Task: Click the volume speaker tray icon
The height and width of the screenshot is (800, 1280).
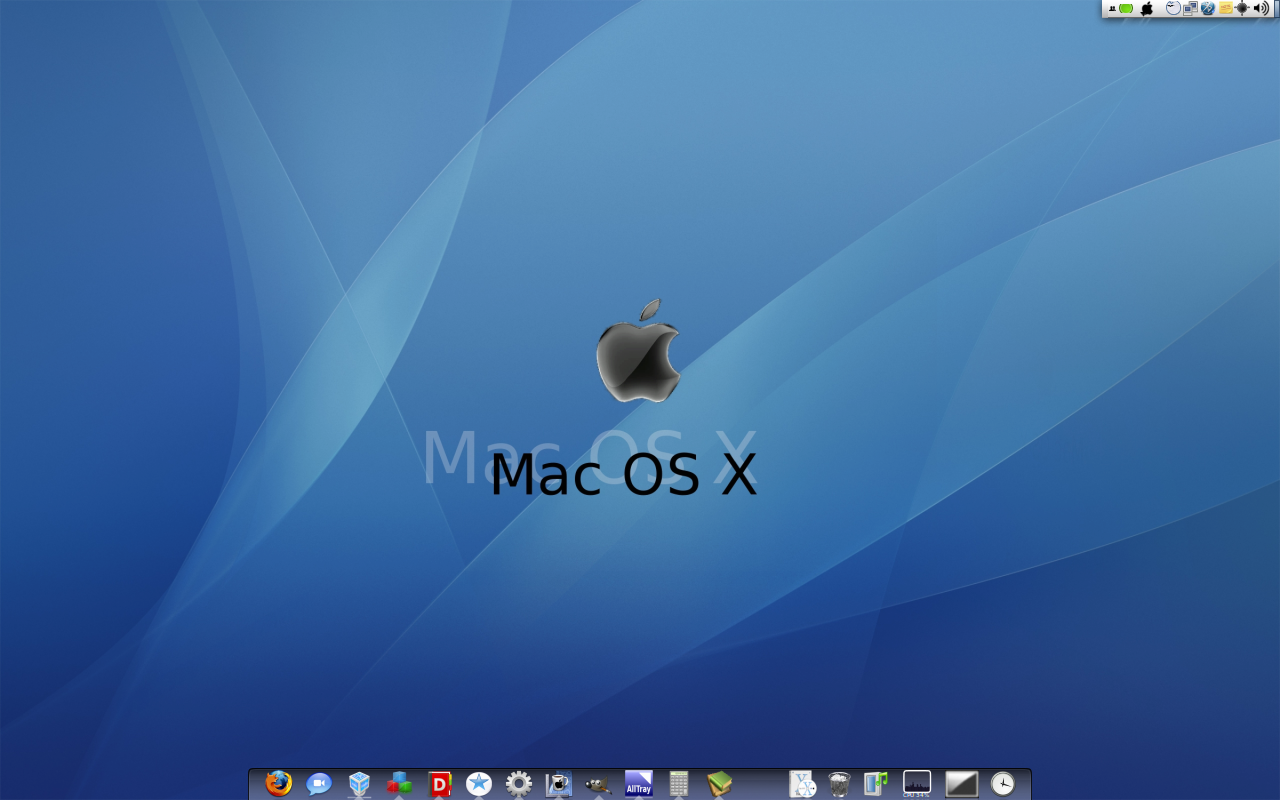Action: point(1261,8)
